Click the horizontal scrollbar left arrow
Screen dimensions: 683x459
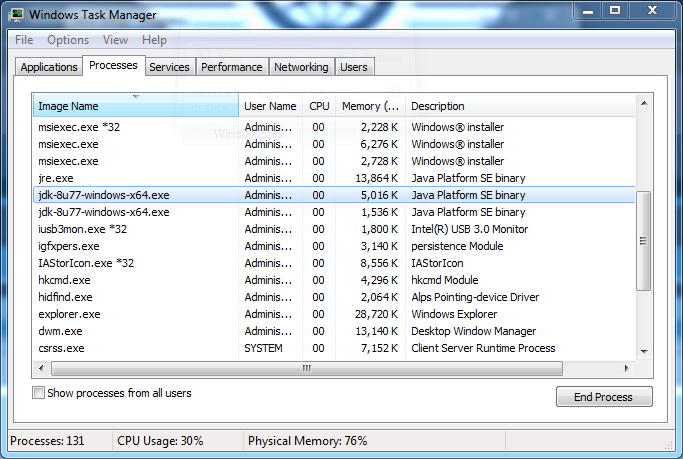pos(41,368)
